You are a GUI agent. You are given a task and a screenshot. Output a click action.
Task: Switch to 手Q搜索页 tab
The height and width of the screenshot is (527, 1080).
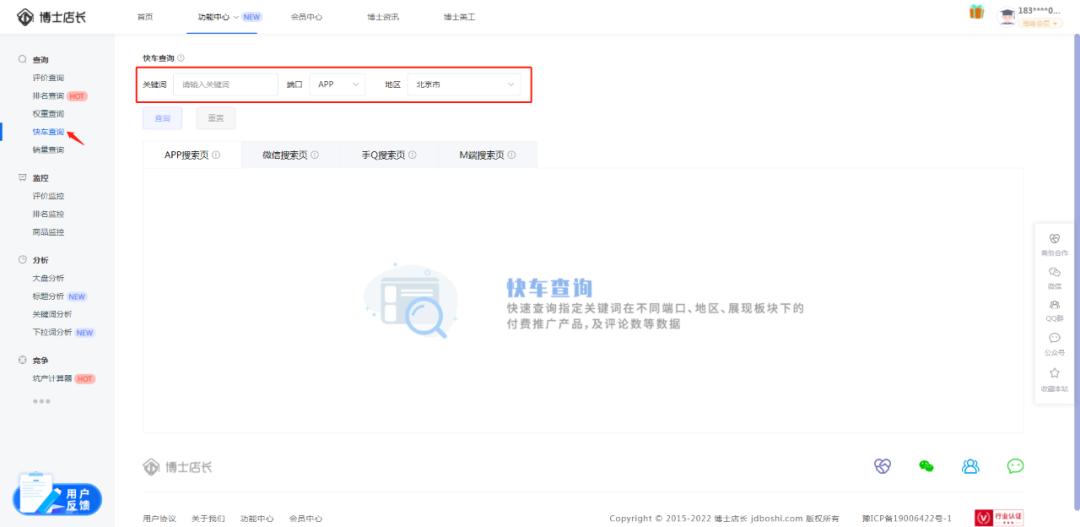tap(388, 155)
